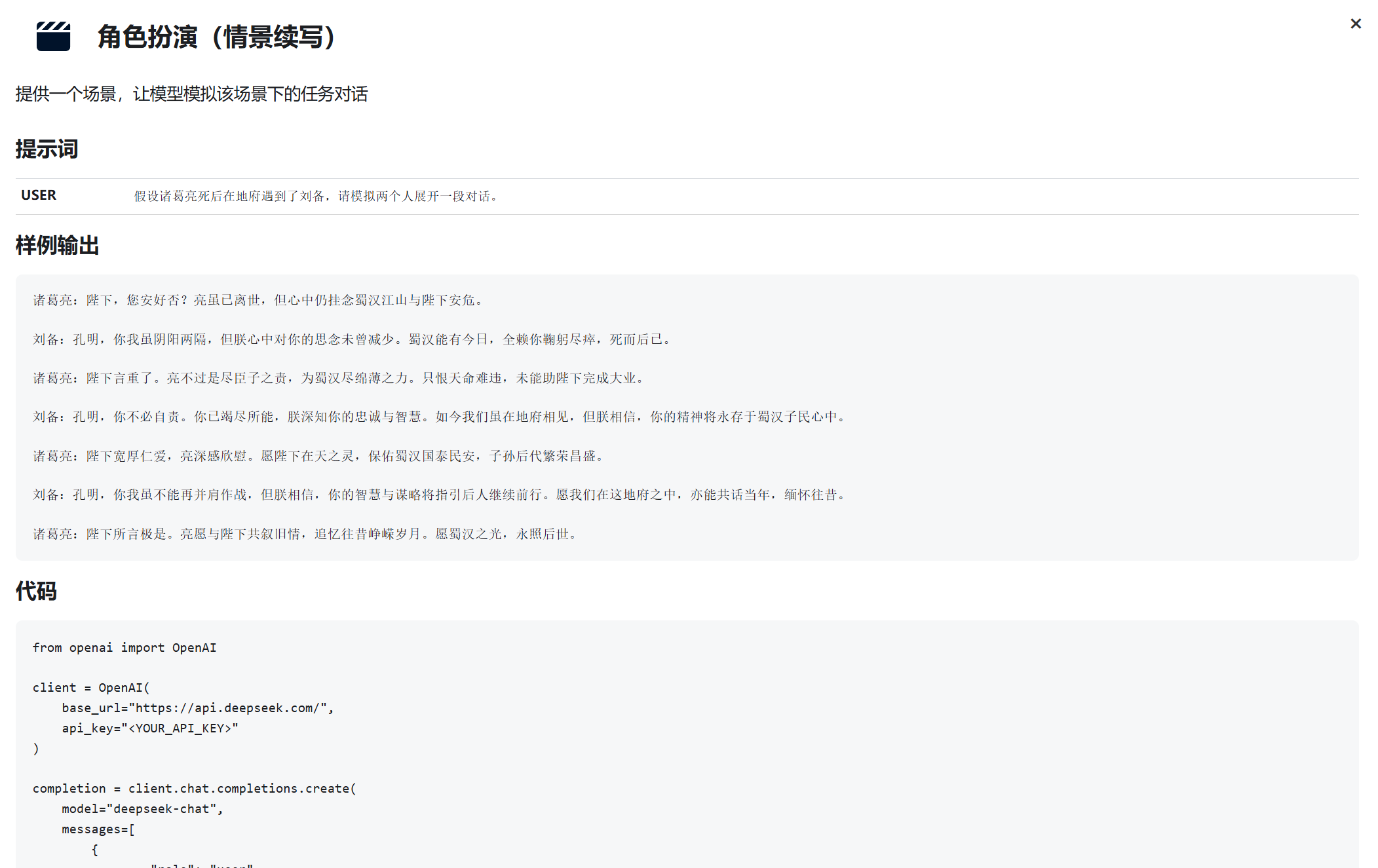
Task: Click the first 诸葛亮 line starting 陛下，您安好否
Action: tap(259, 300)
